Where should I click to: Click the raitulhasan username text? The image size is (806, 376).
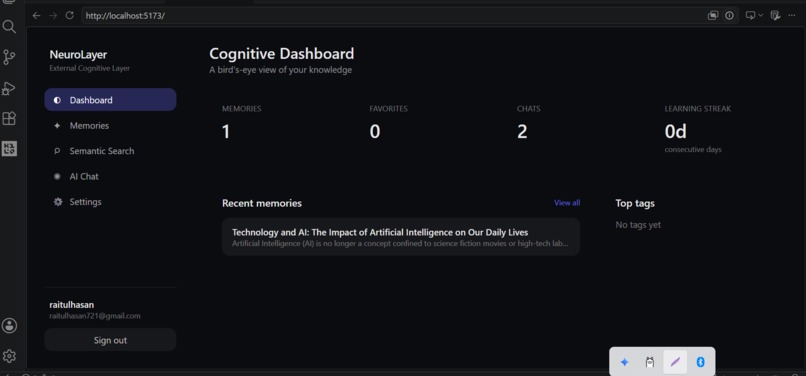[71, 305]
